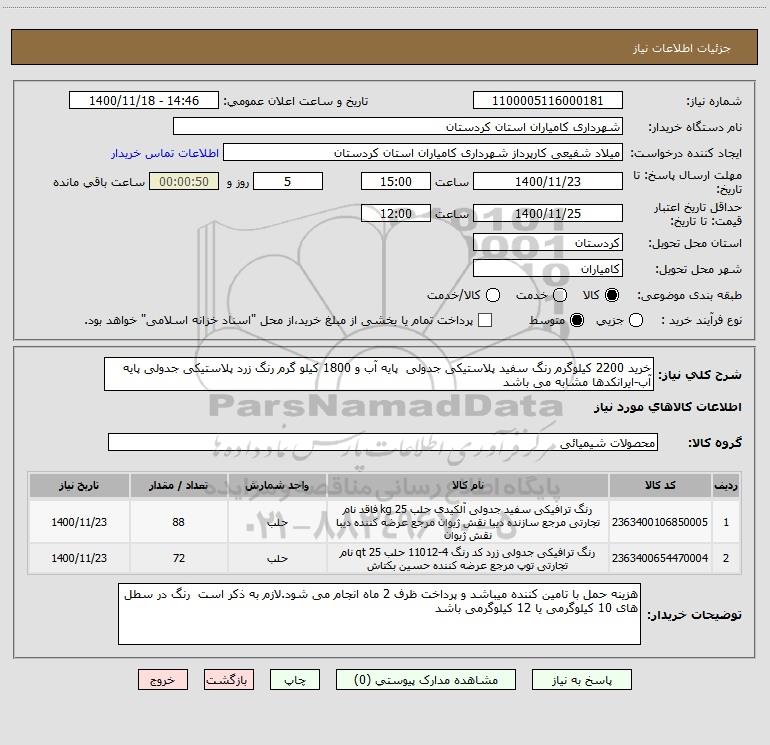Open مشاهده مدارک پیوستی (0) button
This screenshot has height=745, width=770.
coord(426,680)
